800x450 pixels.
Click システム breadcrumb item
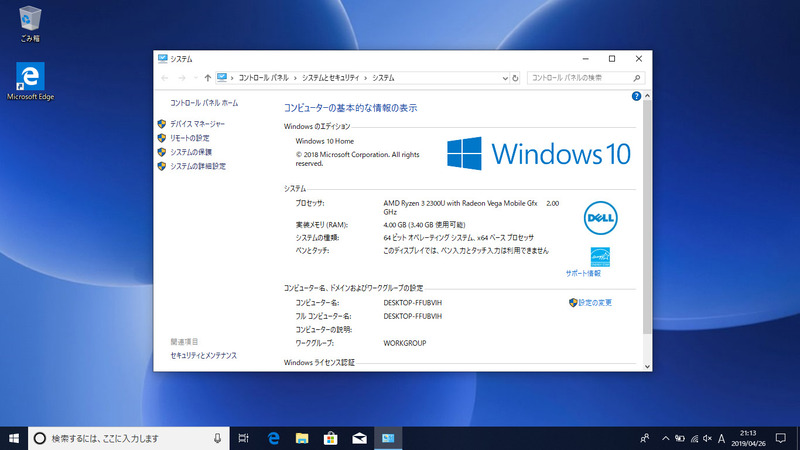[383, 78]
